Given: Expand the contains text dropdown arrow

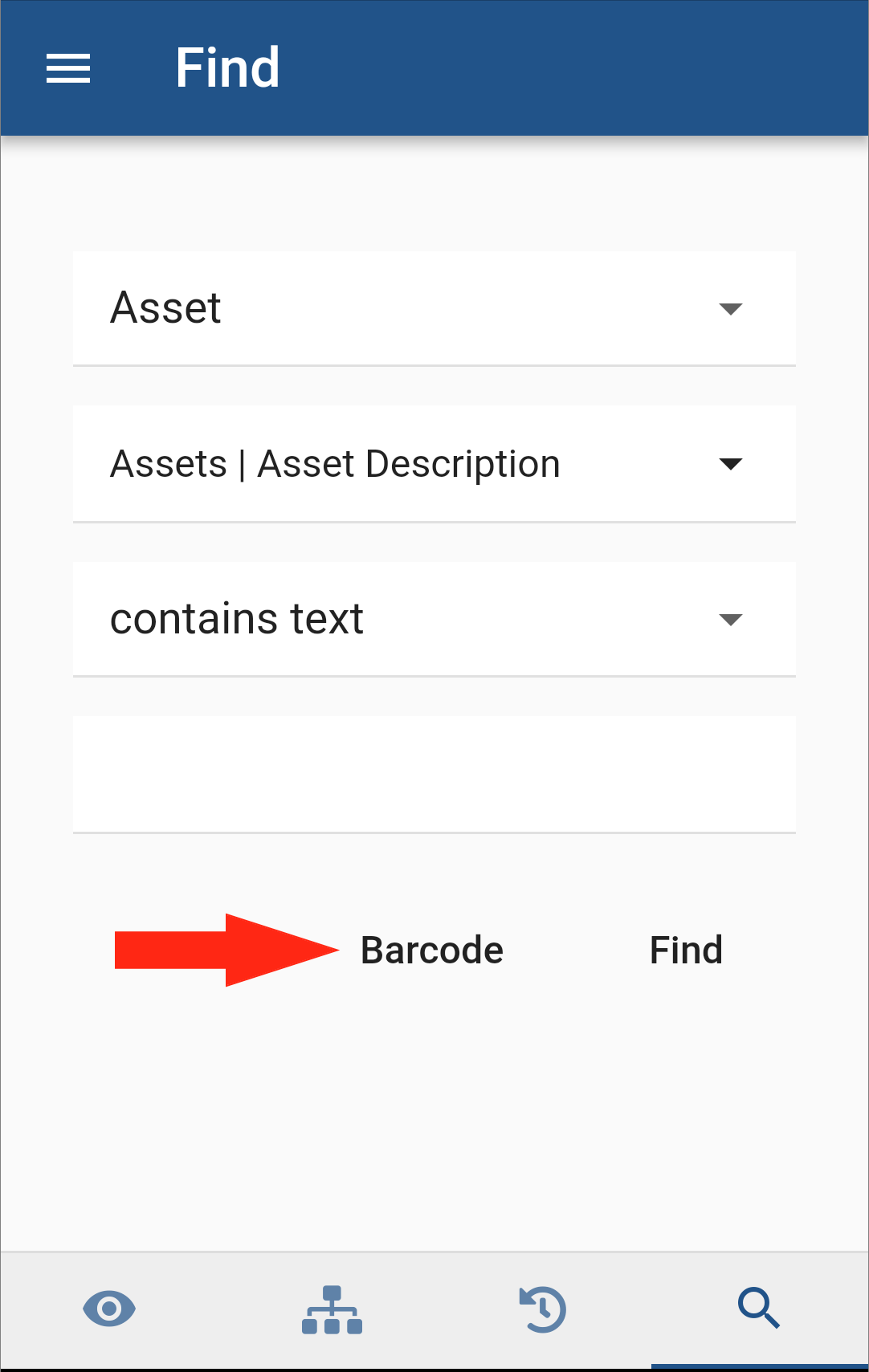Looking at the screenshot, I should pyautogui.click(x=730, y=620).
